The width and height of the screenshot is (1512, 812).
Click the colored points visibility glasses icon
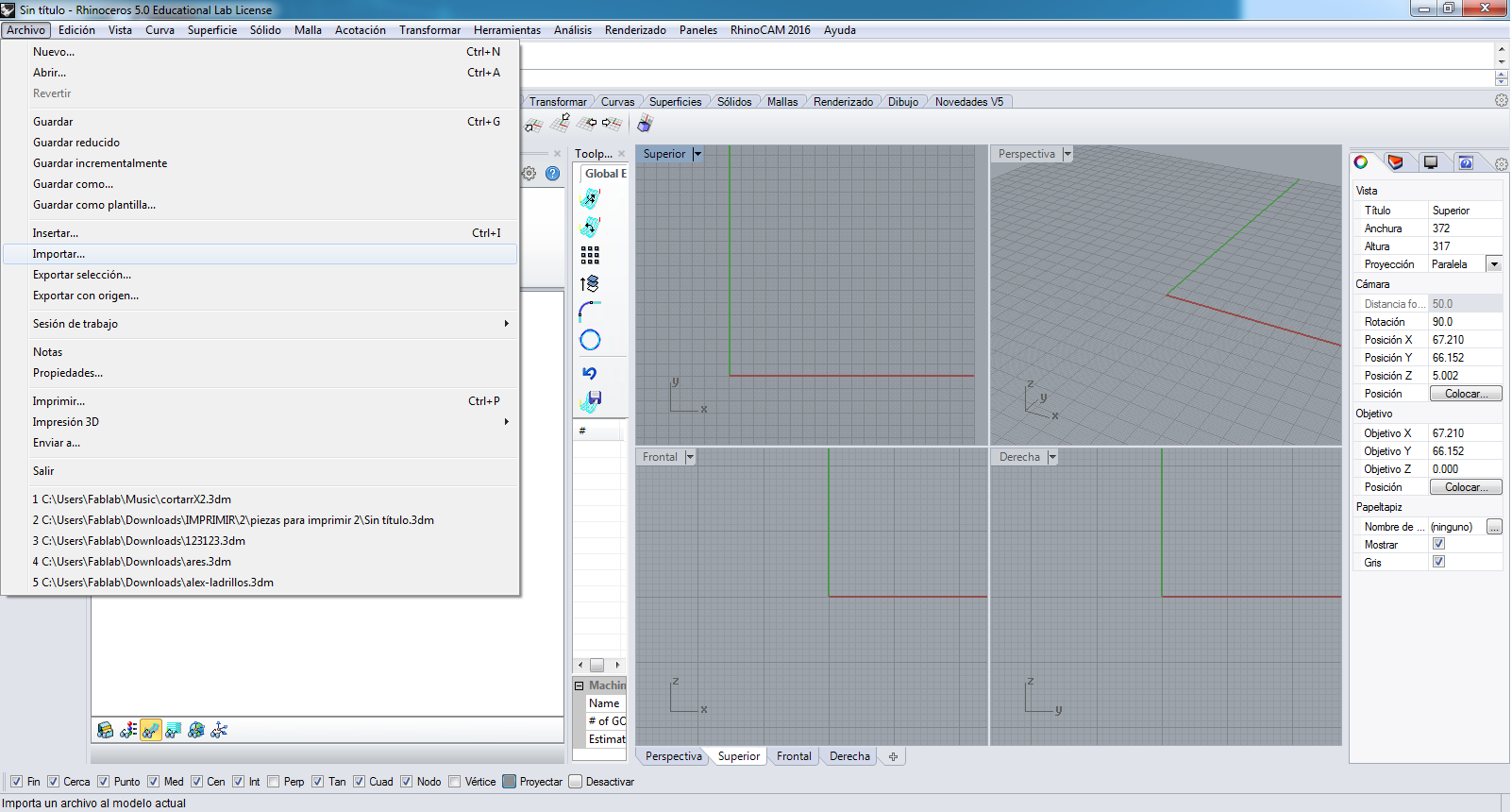point(128,730)
